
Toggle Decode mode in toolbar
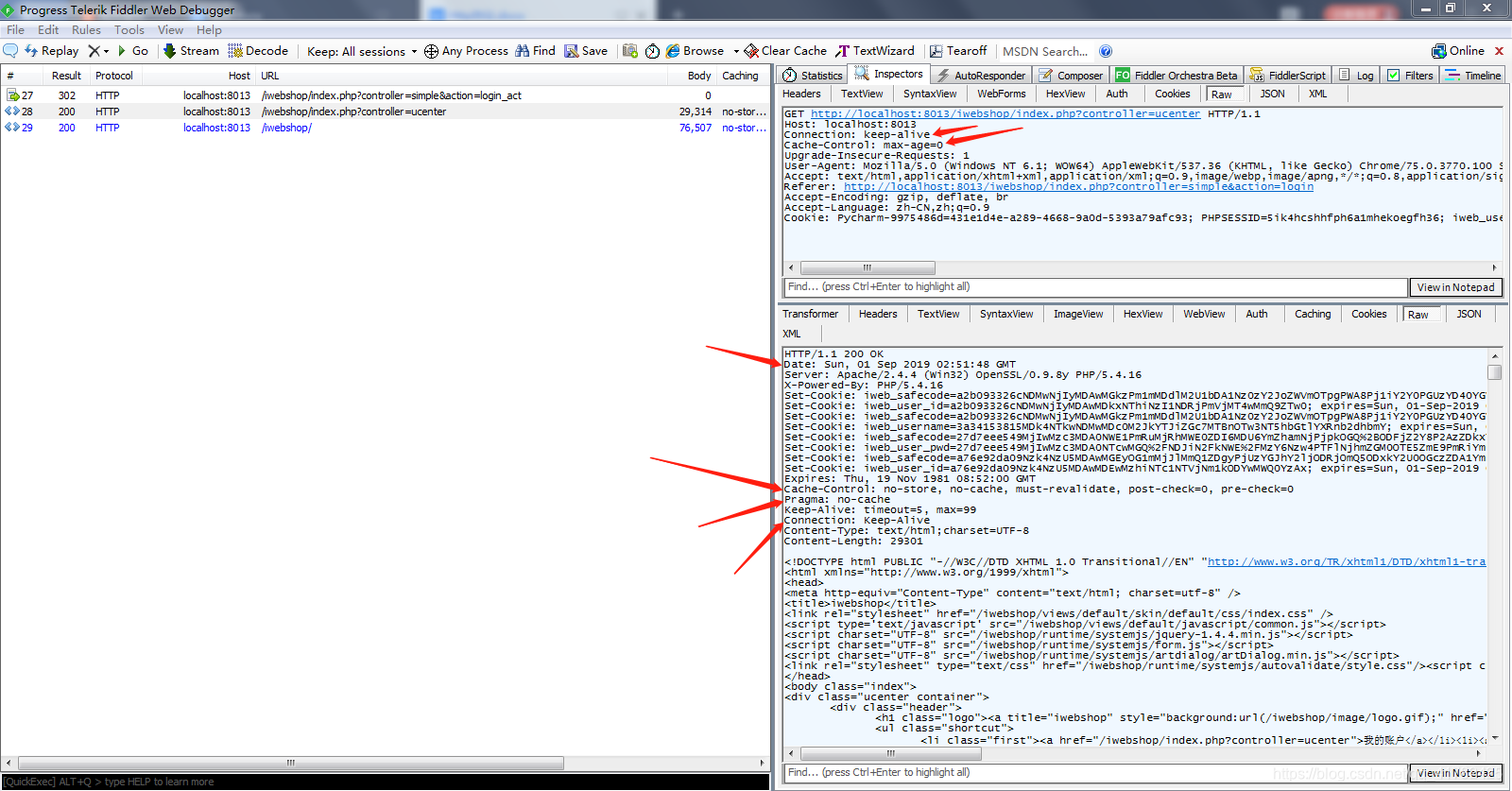[258, 51]
